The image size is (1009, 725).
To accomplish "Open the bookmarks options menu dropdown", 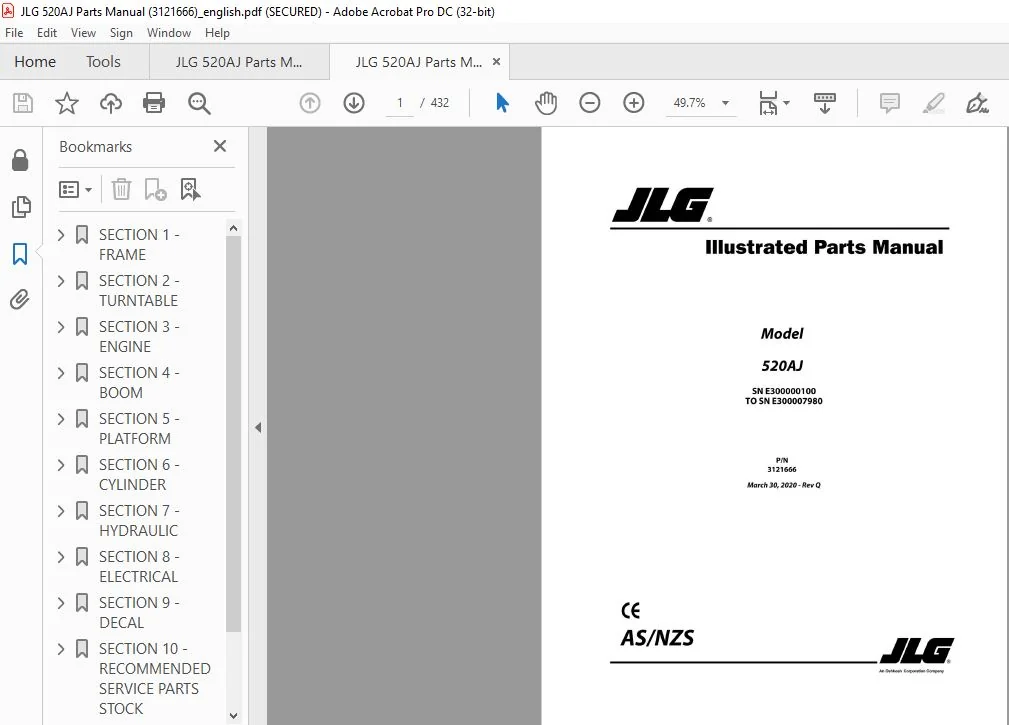I will pyautogui.click(x=75, y=189).
